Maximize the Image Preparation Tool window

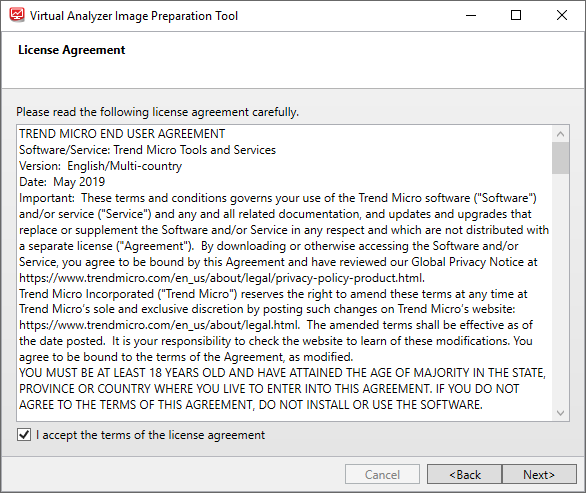point(516,15)
